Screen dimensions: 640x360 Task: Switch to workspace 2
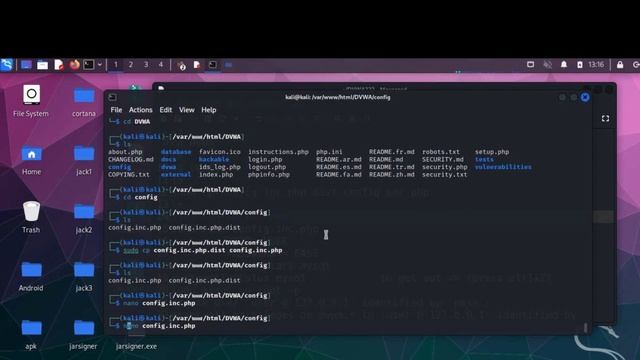pos(131,65)
